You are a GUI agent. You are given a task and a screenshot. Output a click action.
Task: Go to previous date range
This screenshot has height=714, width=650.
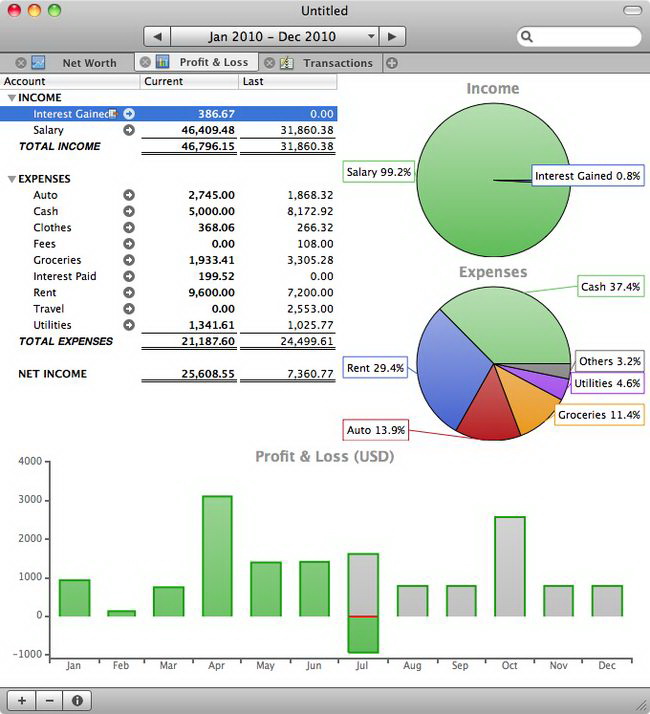click(157, 36)
